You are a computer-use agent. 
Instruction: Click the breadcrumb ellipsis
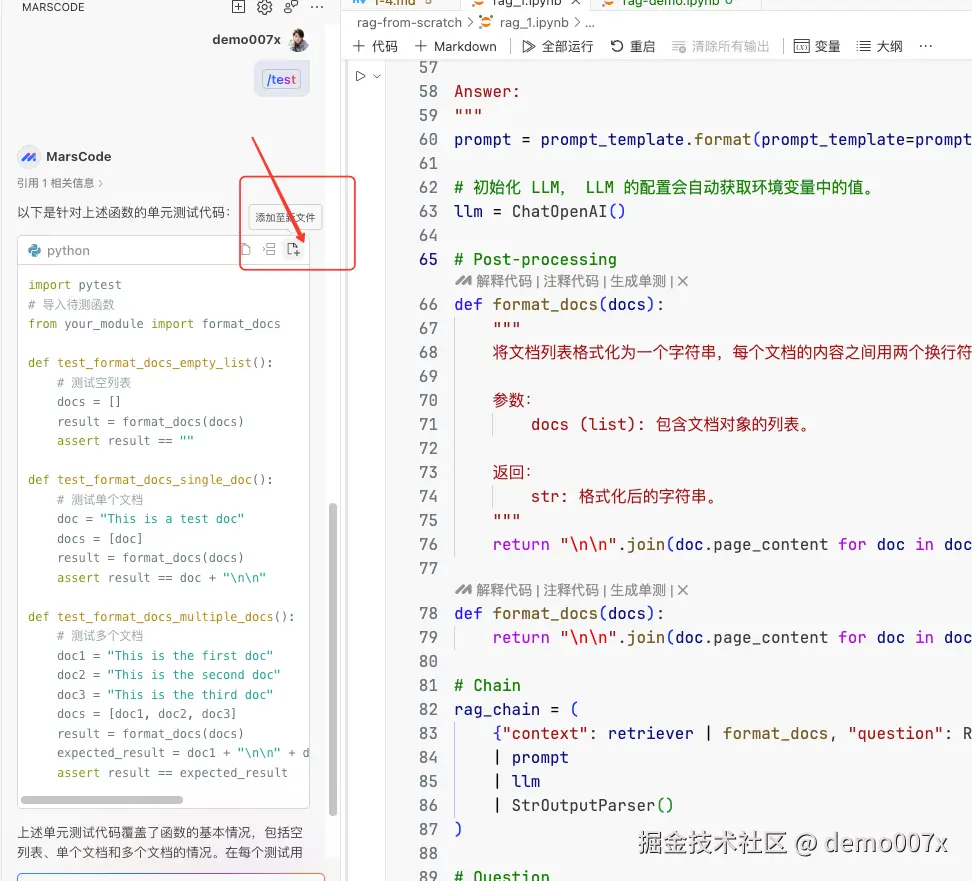590,24
